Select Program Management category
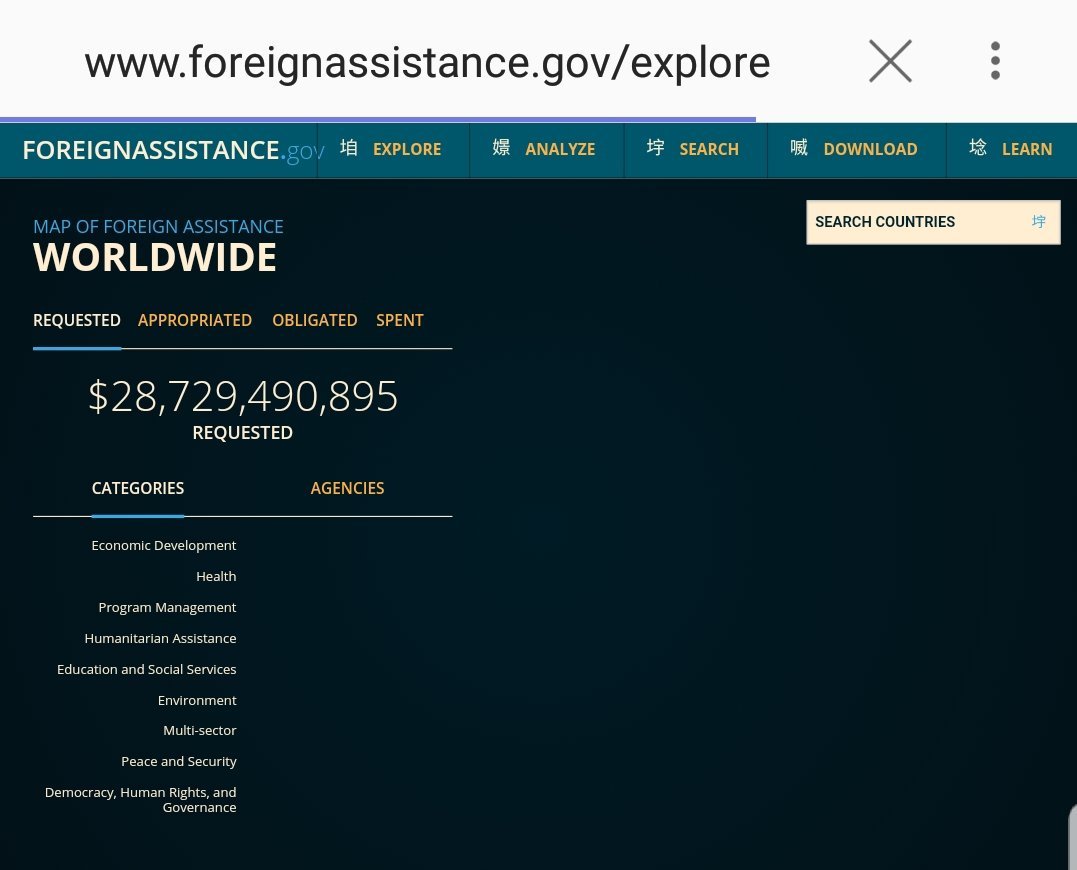Screen dimensions: 1077x870 pos(167,608)
